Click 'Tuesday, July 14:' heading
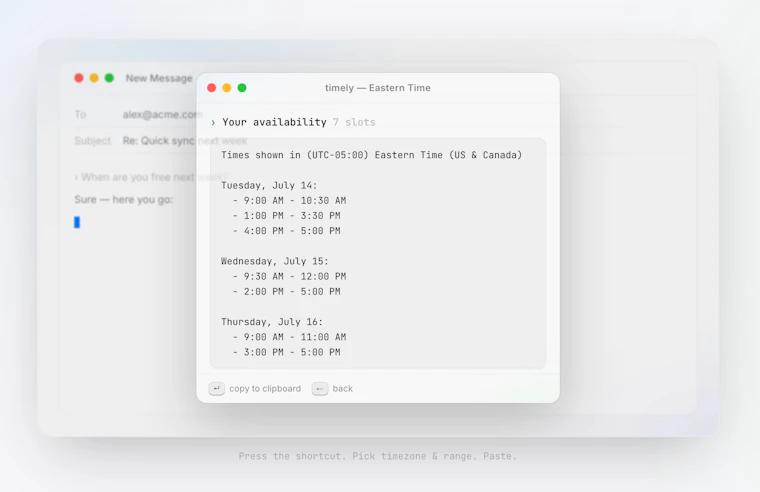 (269, 186)
